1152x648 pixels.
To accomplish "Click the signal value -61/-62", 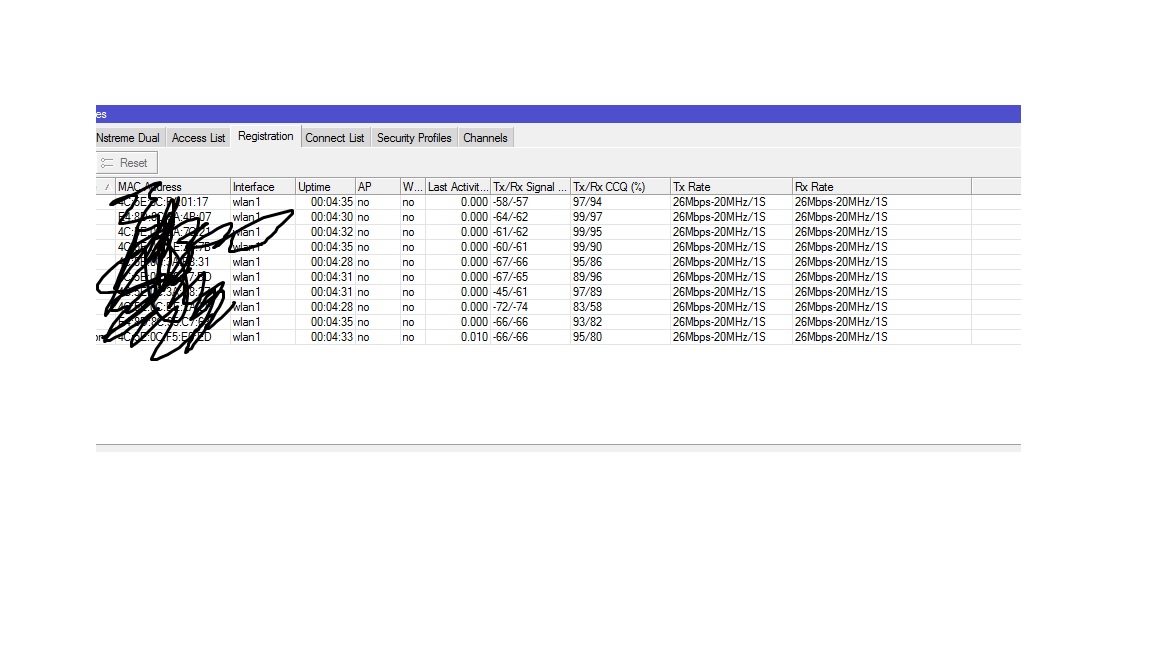I will (510, 232).
